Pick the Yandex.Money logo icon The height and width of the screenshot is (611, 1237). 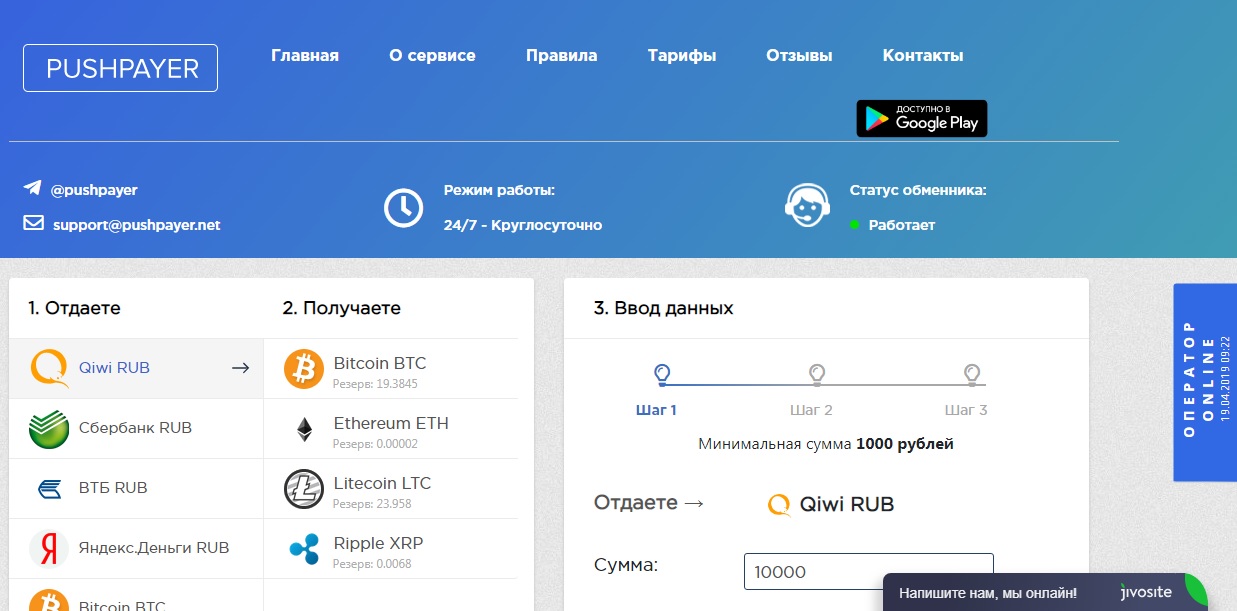(x=49, y=548)
